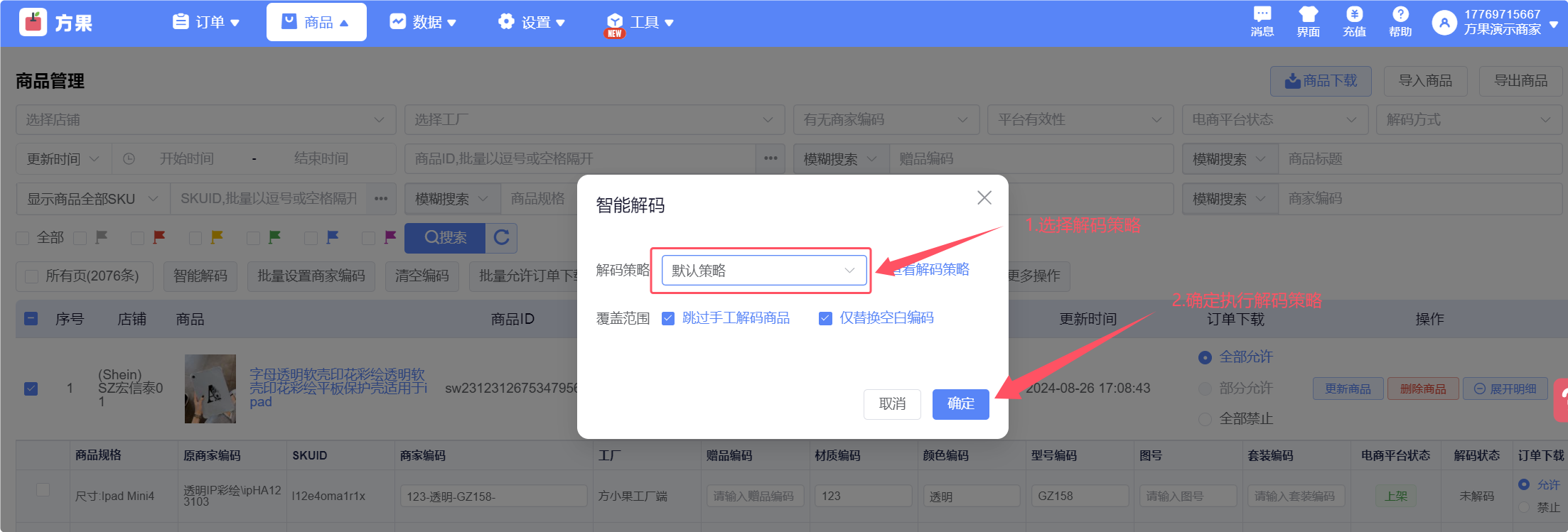
Task: Open the 设置 menu
Action: point(532,23)
